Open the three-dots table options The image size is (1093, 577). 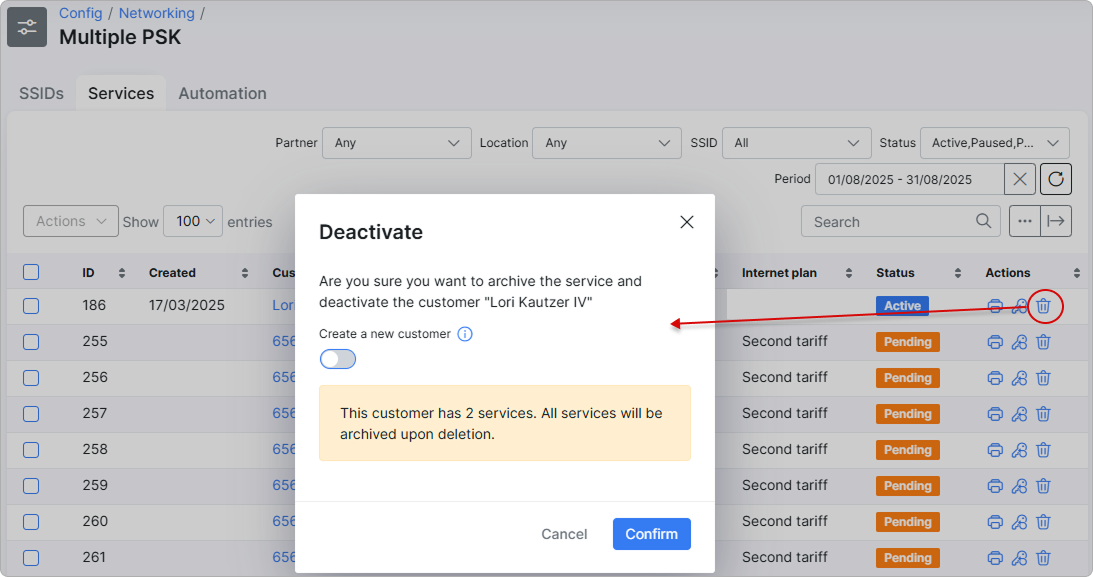pyautogui.click(x=1024, y=222)
